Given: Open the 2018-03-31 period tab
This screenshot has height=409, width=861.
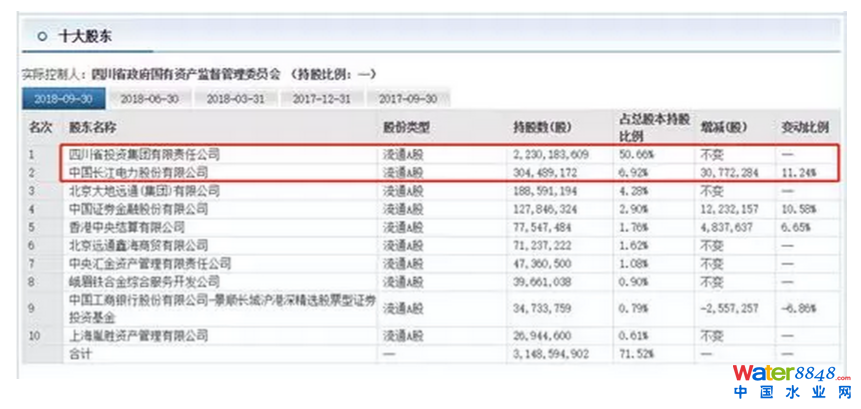Looking at the screenshot, I should 235,98.
